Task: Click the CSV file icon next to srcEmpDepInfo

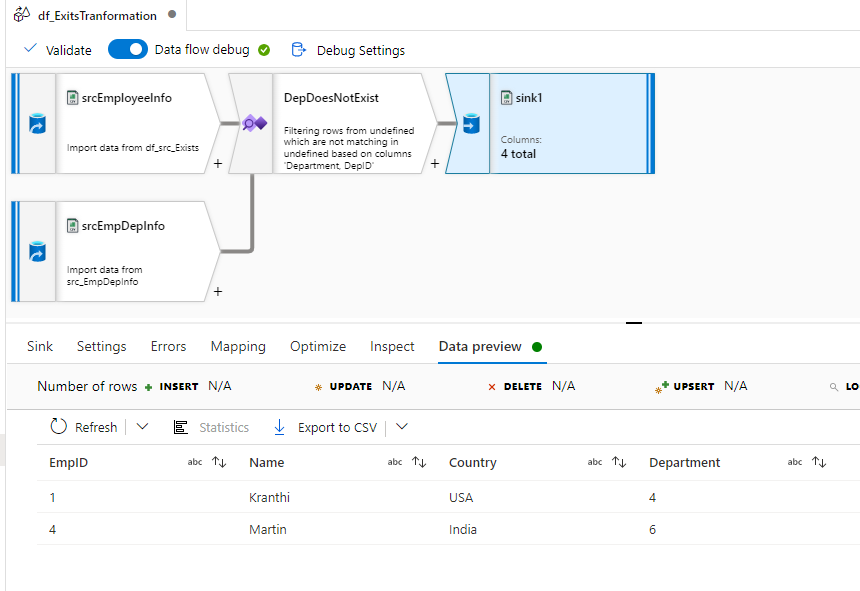Action: [x=72, y=225]
